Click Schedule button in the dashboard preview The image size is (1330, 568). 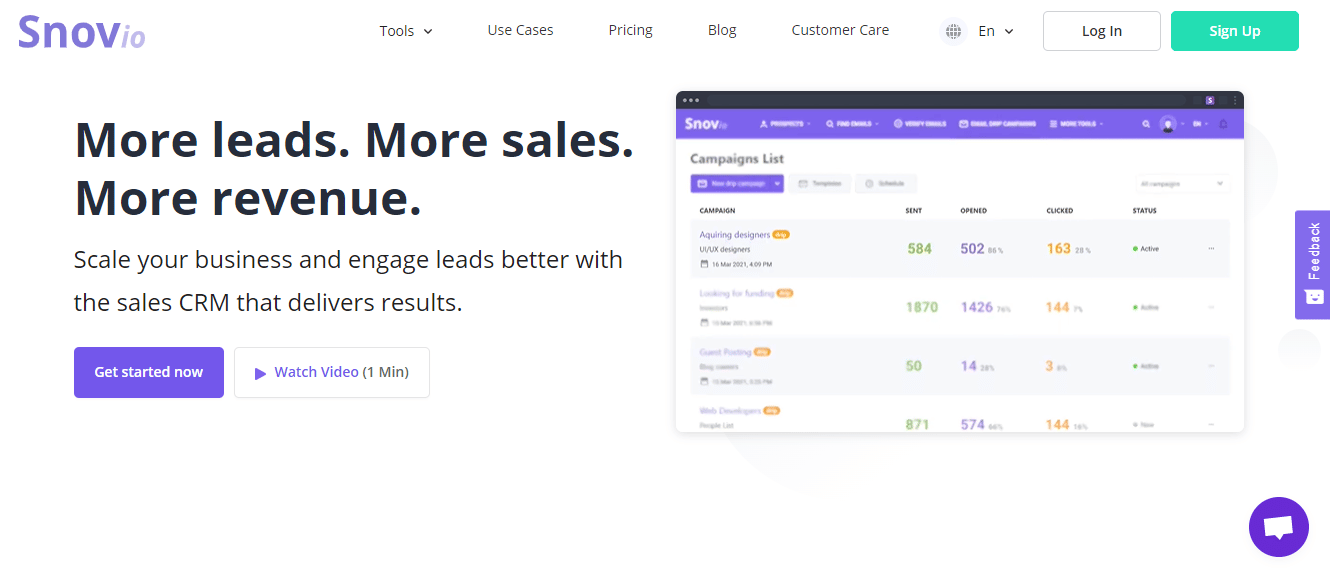tap(886, 184)
